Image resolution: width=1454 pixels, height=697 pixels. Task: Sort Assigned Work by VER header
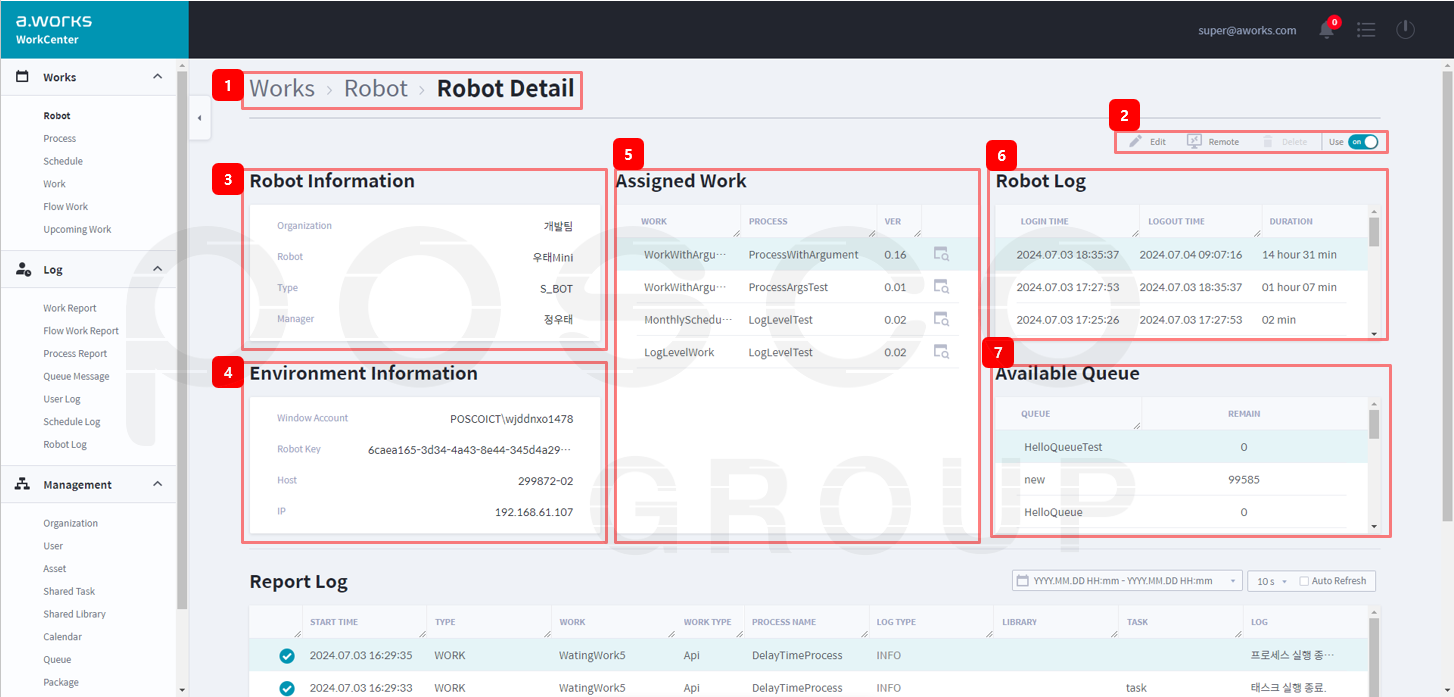coord(893,221)
